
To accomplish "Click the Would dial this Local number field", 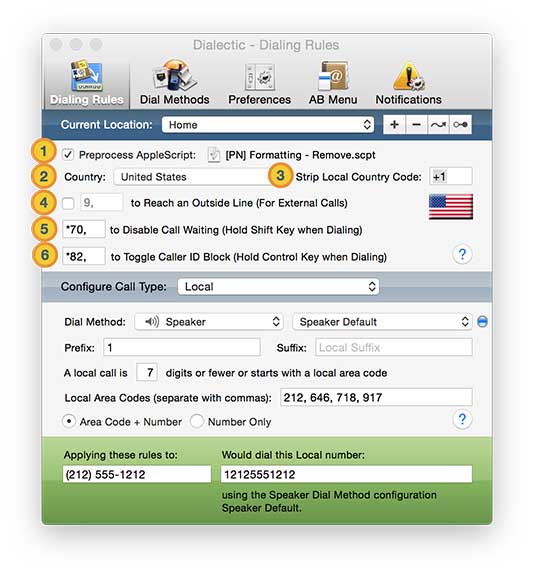I will tap(347, 474).
